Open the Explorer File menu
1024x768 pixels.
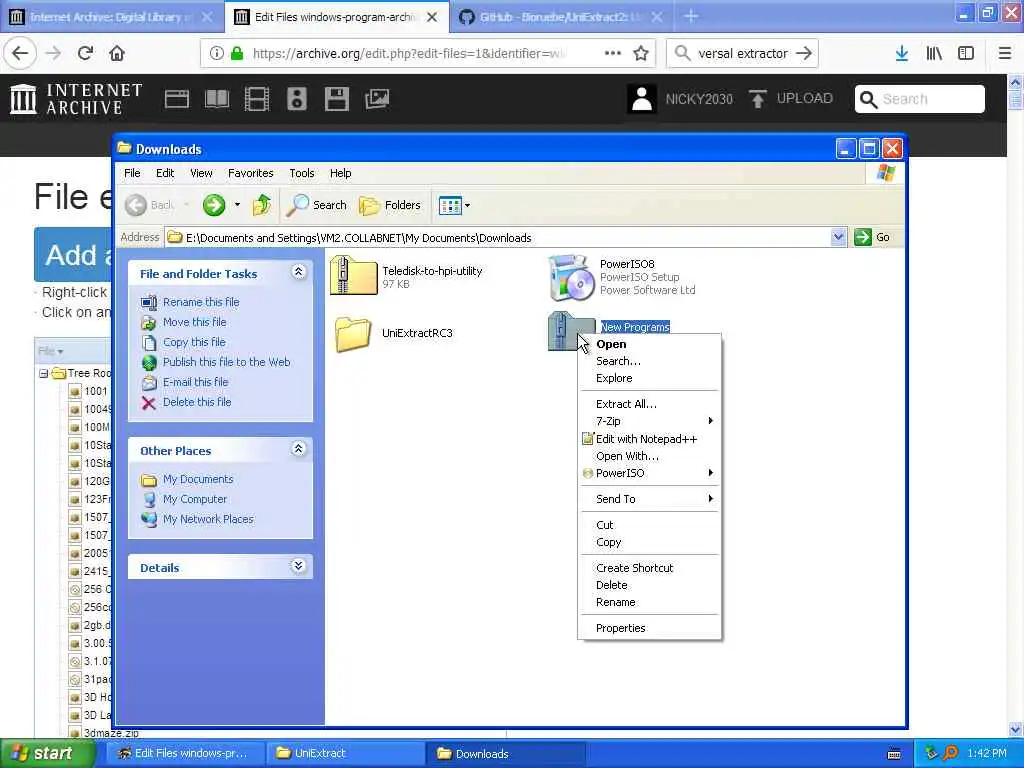133,173
